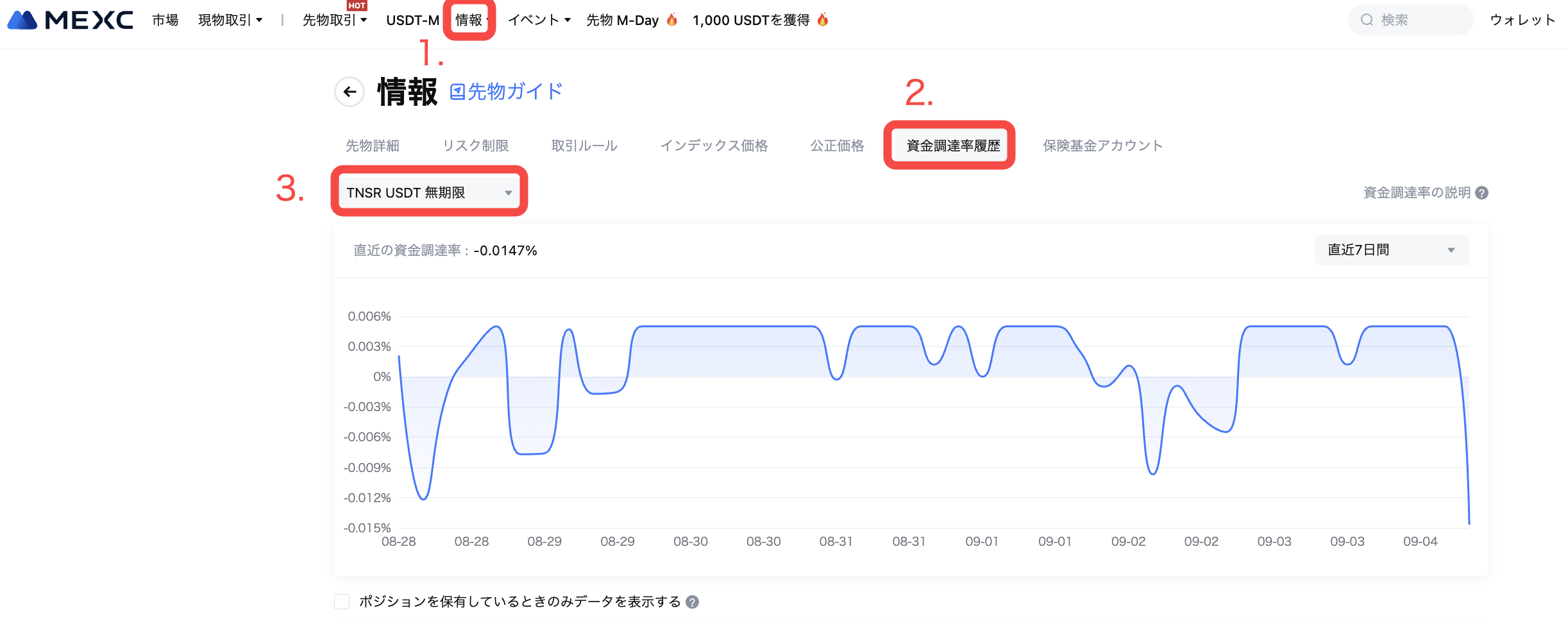Click the fire icon after 先物 M-Day

(x=672, y=20)
